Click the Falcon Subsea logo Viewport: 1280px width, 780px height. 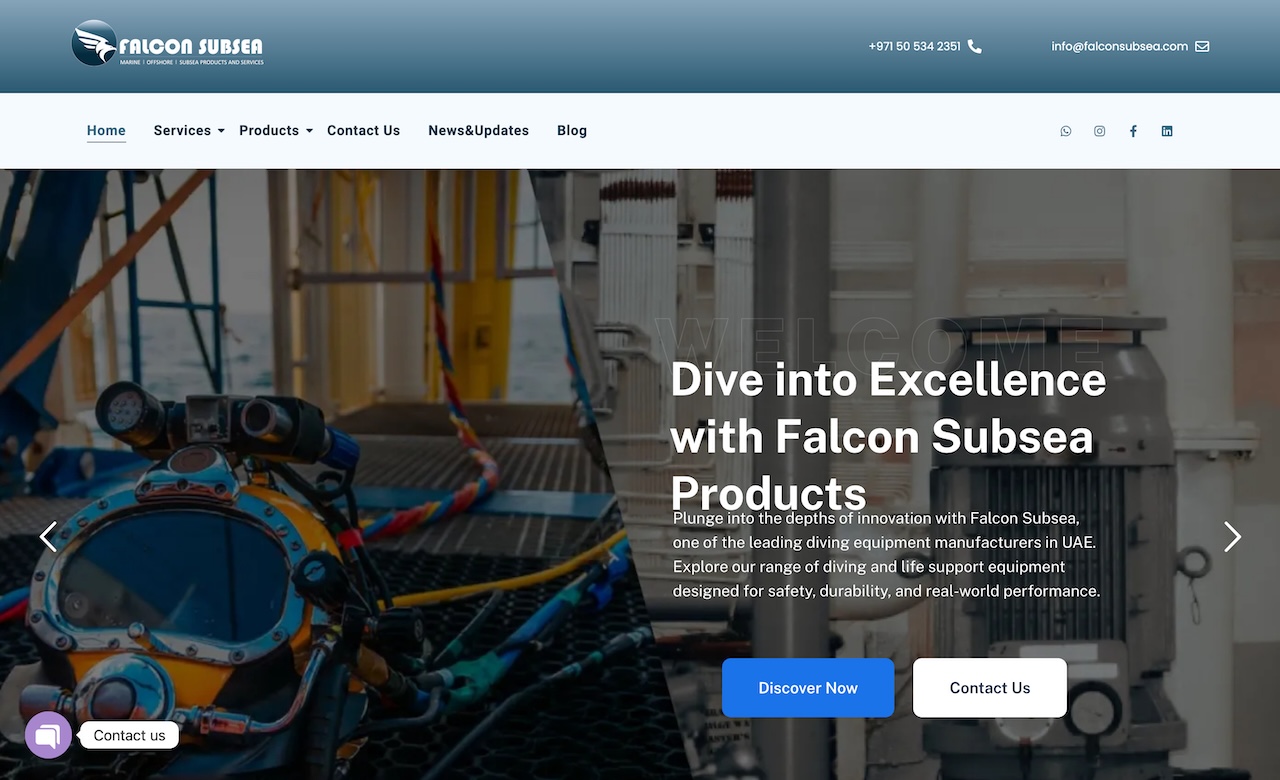click(168, 44)
